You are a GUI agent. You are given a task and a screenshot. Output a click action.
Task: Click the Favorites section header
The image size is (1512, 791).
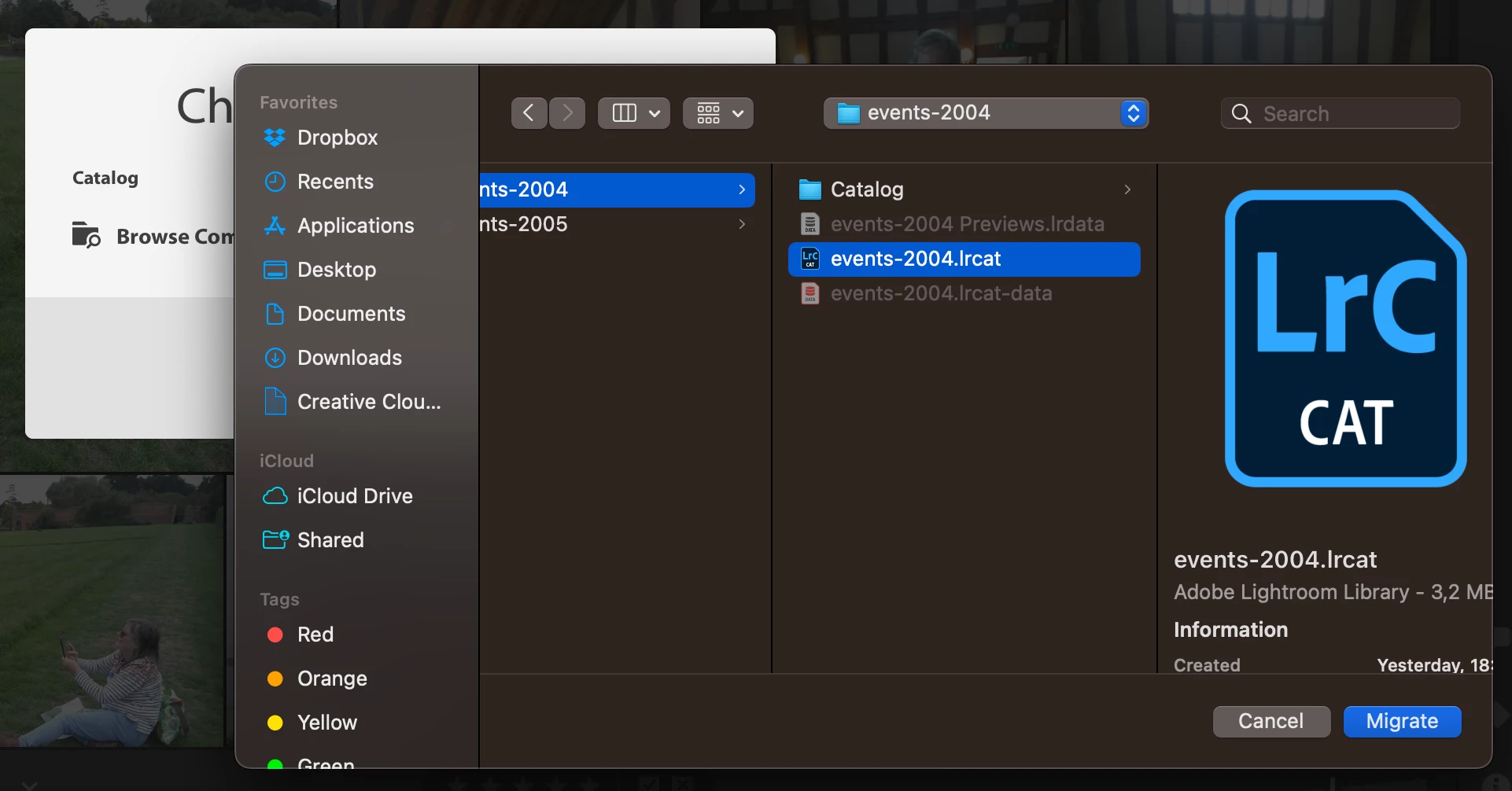[298, 102]
